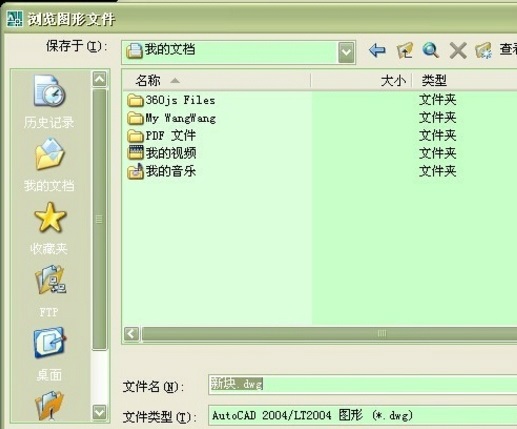
Task: Go up one folder level icon
Action: pyautogui.click(x=404, y=51)
